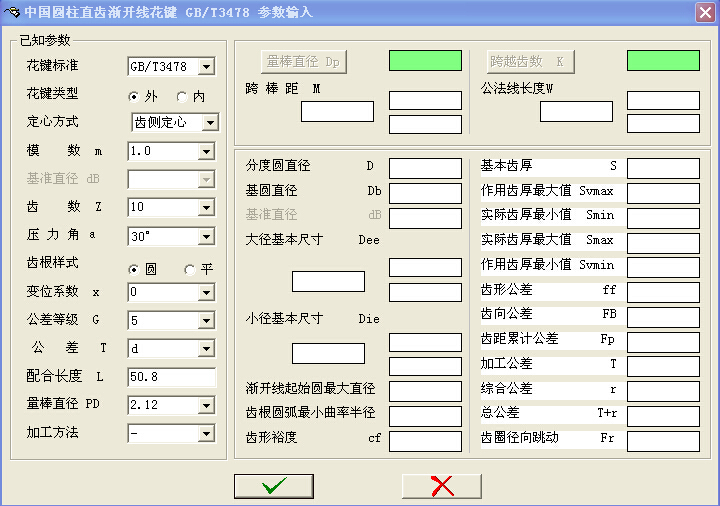Select the 内 (internal) spline type radio
This screenshot has height=506, width=720.
(x=182, y=97)
